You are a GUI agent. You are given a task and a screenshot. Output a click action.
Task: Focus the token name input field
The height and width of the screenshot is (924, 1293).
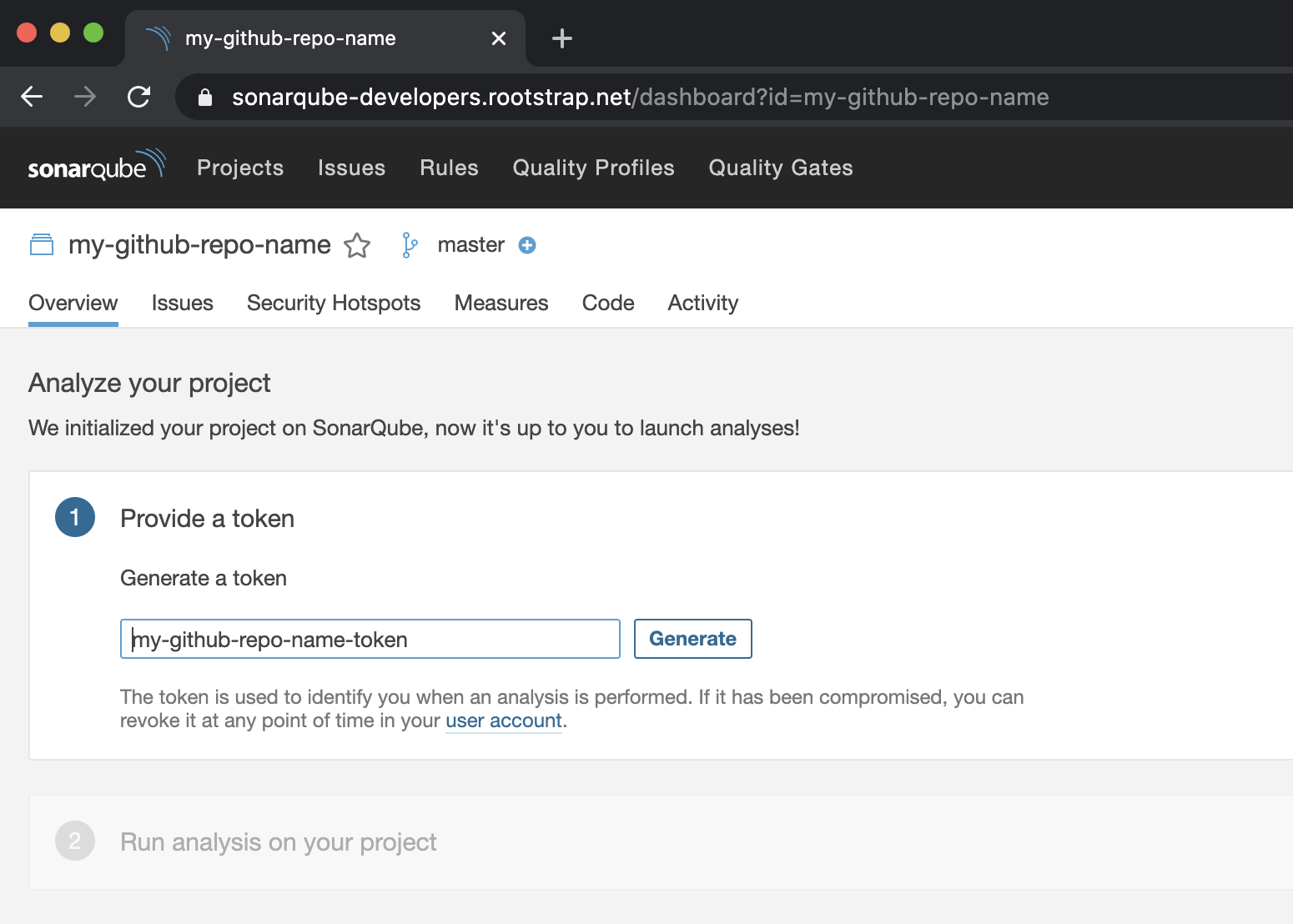point(370,639)
